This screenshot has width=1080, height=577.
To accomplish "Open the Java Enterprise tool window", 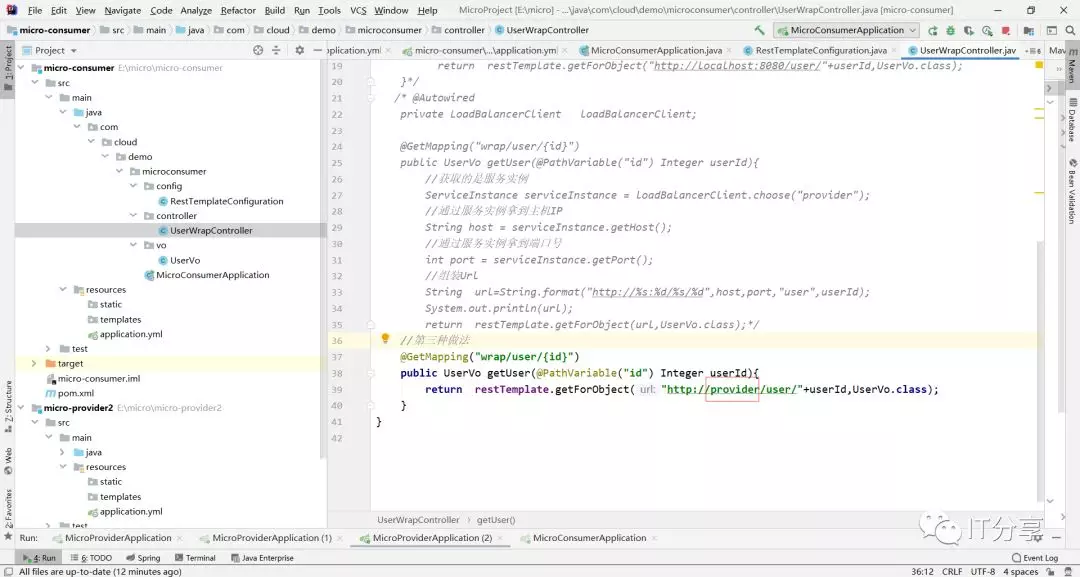I will [x=262, y=558].
